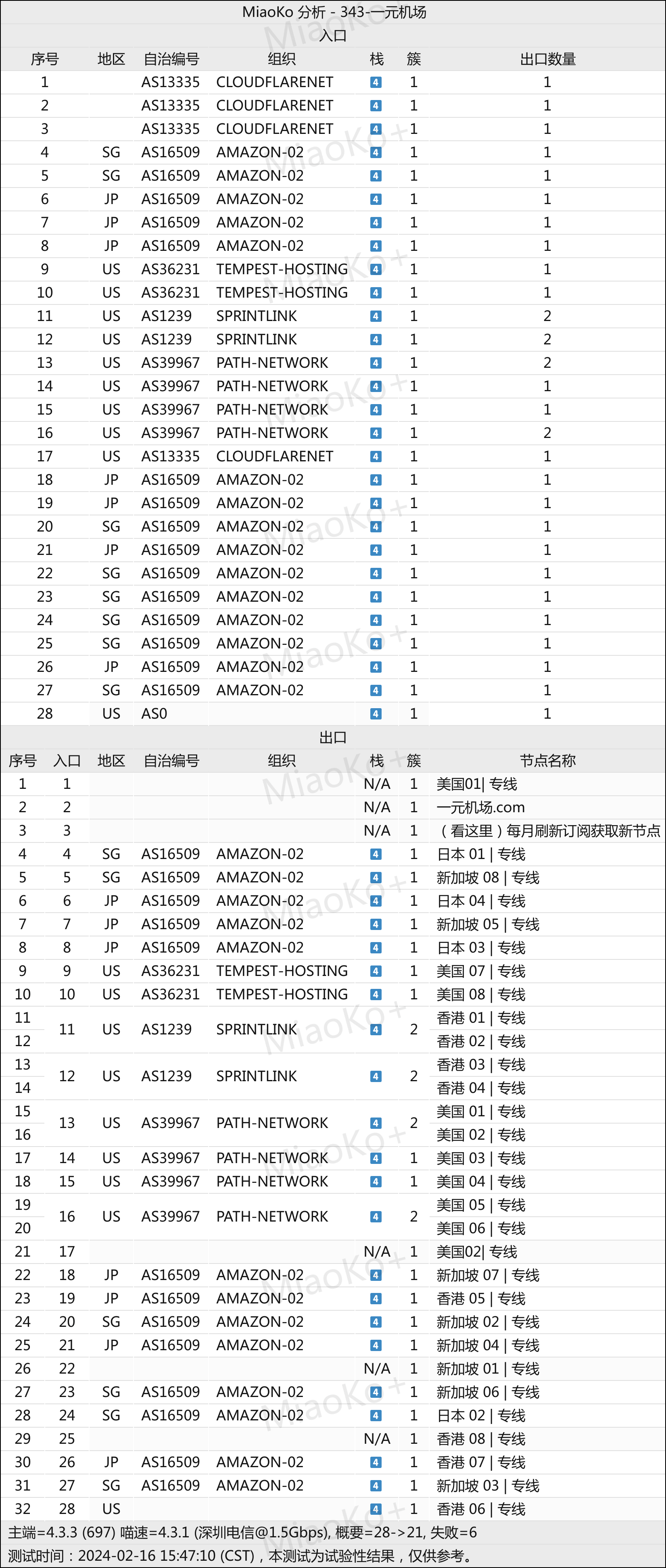Click the IPv4 badge in 入口 row 11
The image size is (666, 1568).
pyautogui.click(x=376, y=316)
